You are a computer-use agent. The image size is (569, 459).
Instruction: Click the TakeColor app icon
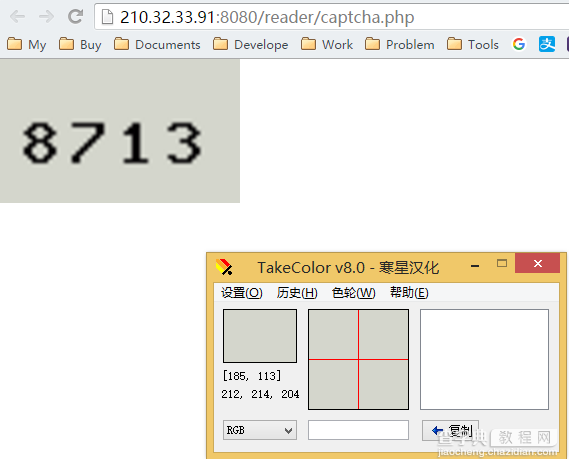tap(224, 267)
